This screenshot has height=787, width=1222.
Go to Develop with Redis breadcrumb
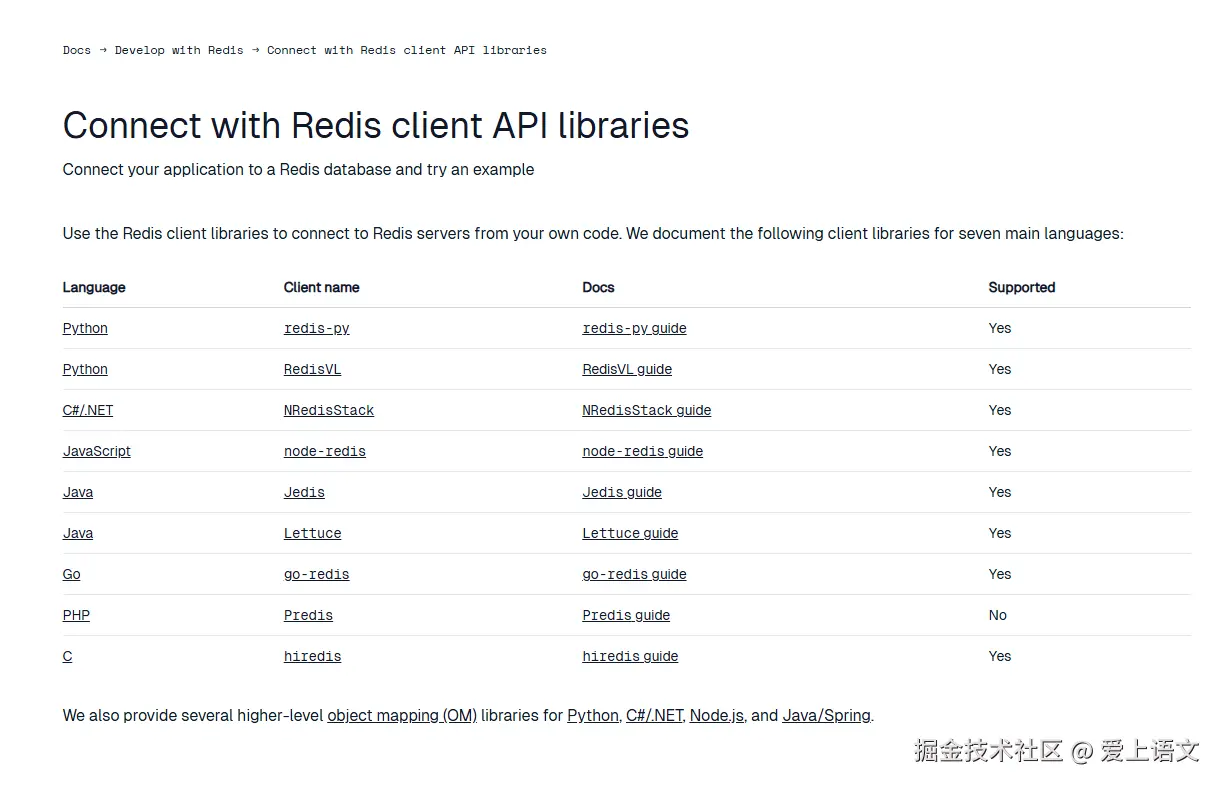click(179, 50)
